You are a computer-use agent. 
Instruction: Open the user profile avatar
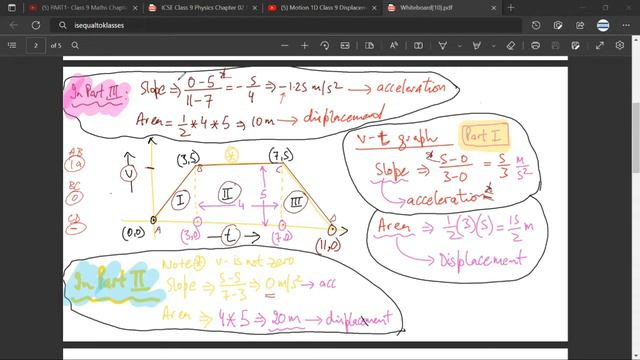click(x=603, y=25)
